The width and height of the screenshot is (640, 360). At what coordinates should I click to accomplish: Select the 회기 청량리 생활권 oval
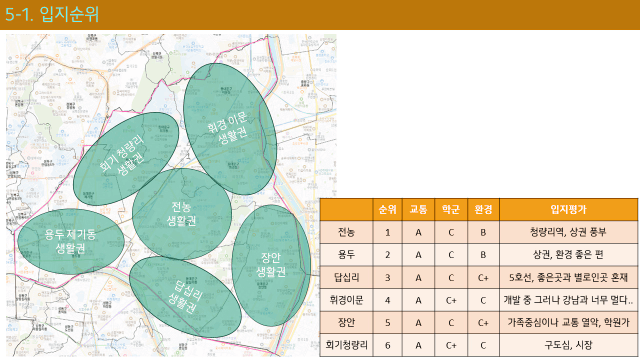(x=126, y=159)
